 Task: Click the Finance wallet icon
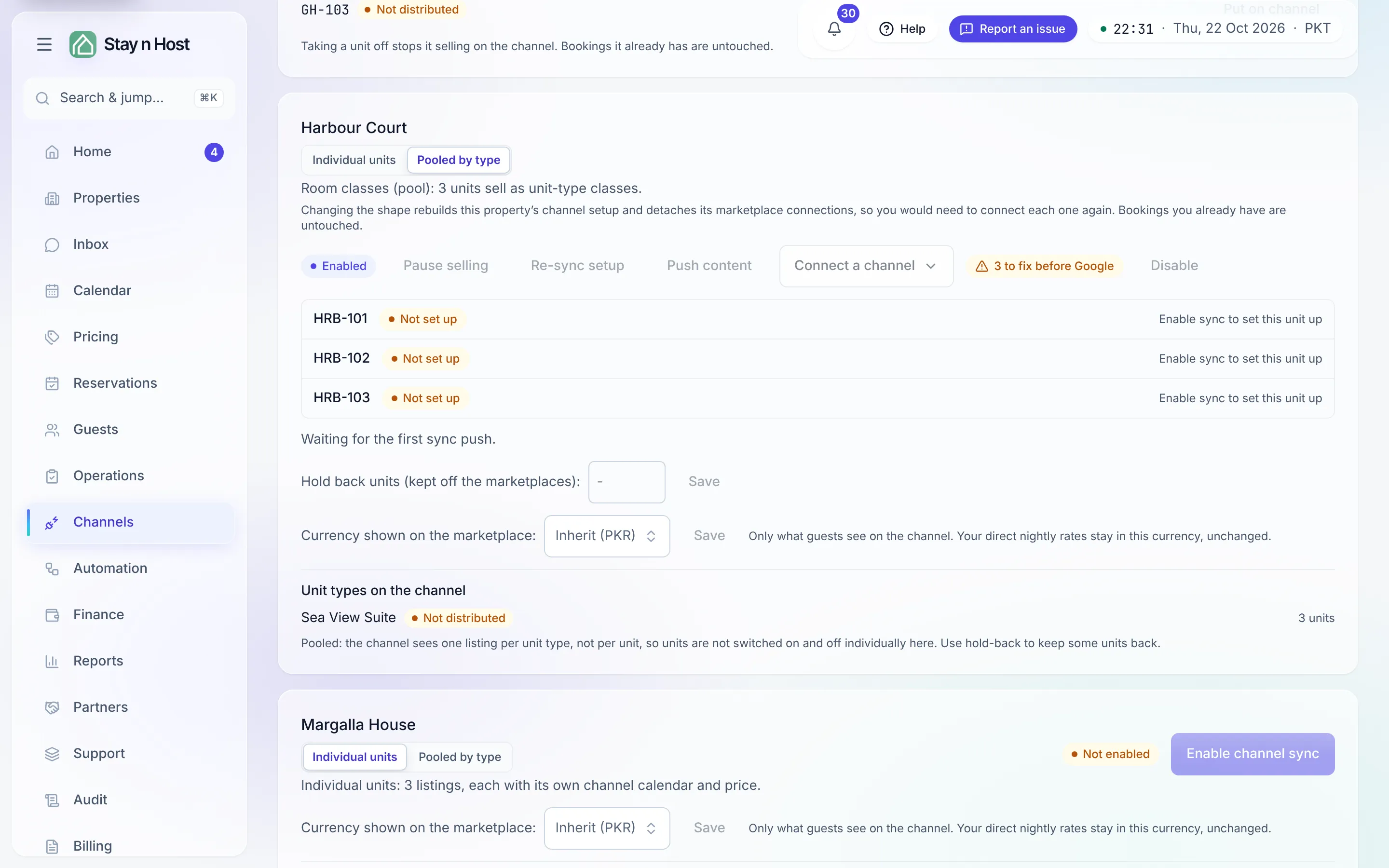click(52, 615)
